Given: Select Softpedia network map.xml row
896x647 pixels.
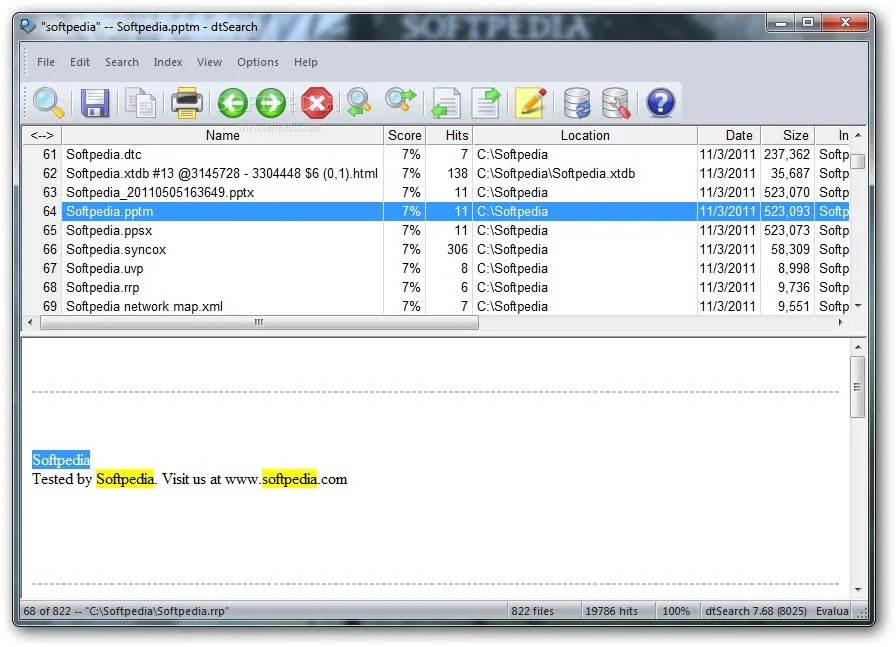Looking at the screenshot, I should [x=436, y=306].
